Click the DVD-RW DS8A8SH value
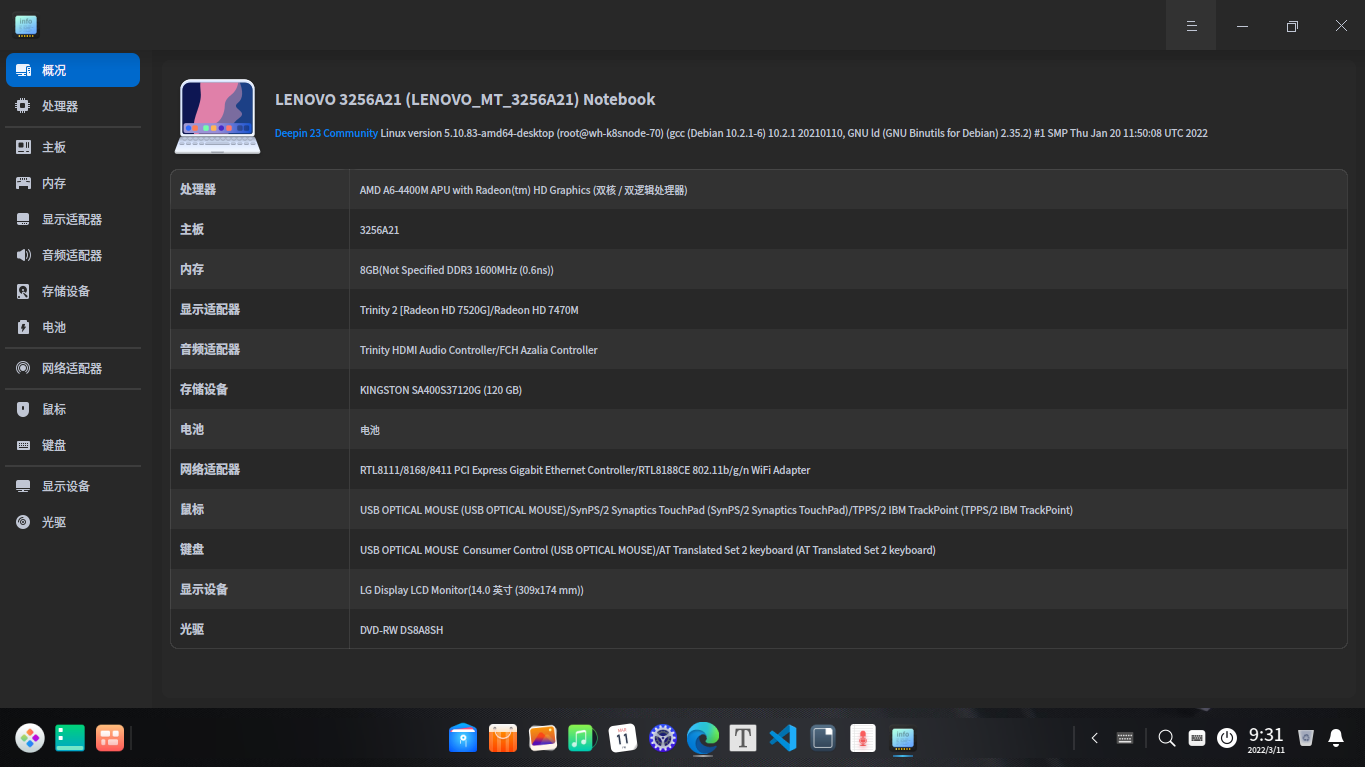The width and height of the screenshot is (1365, 767). tap(401, 630)
